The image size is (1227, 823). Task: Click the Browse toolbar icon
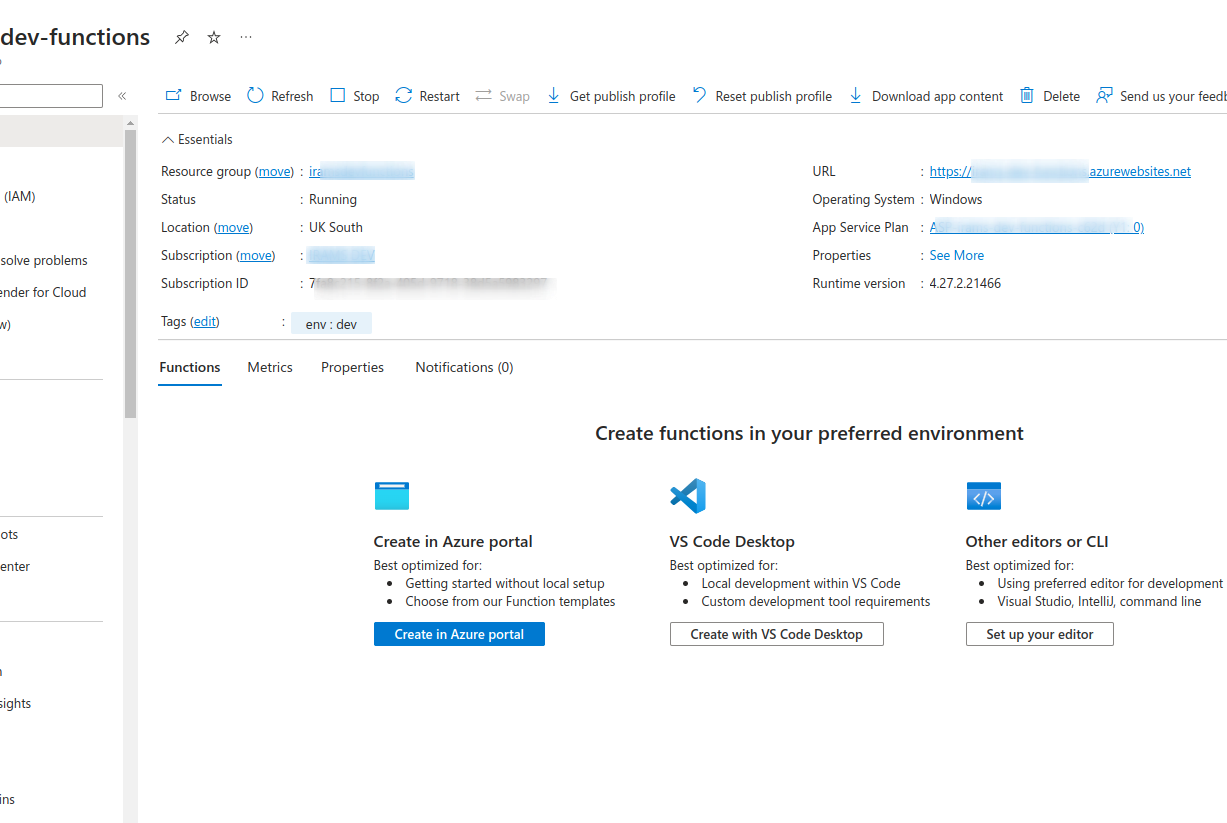click(174, 96)
